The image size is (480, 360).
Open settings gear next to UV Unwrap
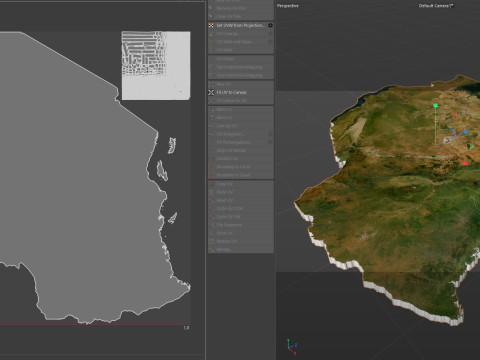click(270, 34)
